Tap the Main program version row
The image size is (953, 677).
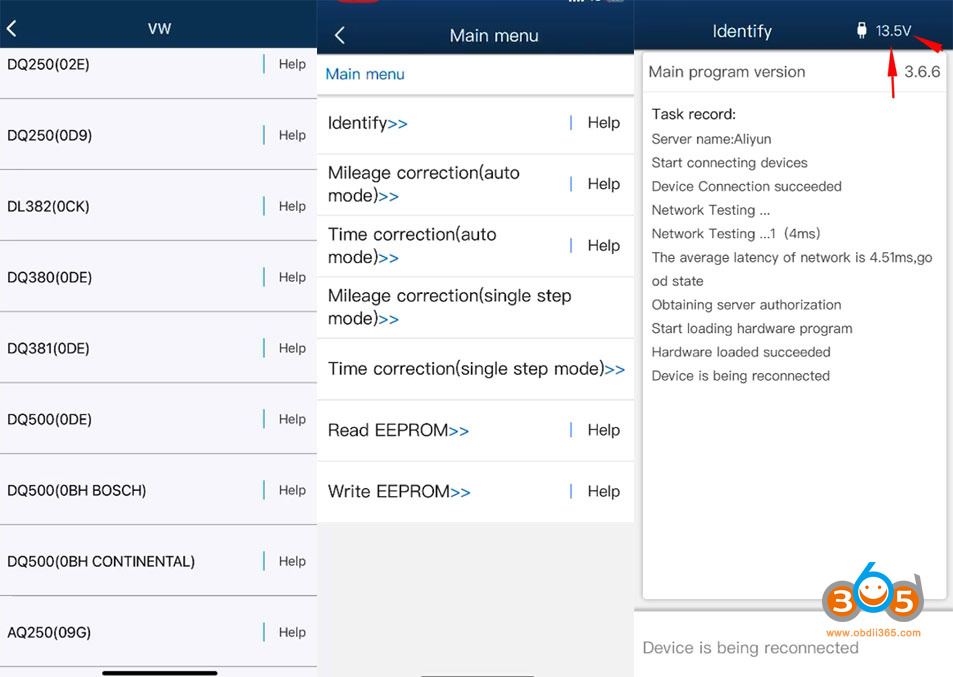click(793, 72)
